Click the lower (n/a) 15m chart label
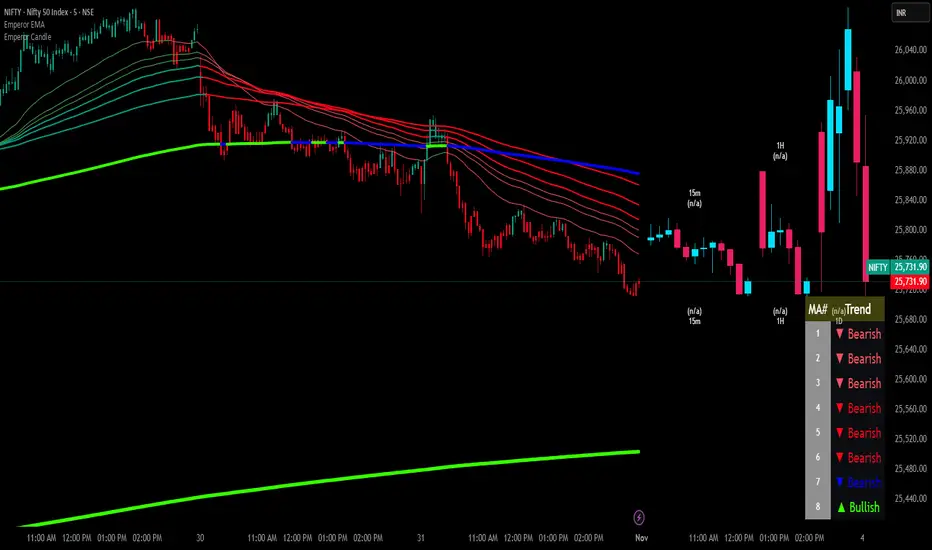This screenshot has width=932, height=550. 694,316
